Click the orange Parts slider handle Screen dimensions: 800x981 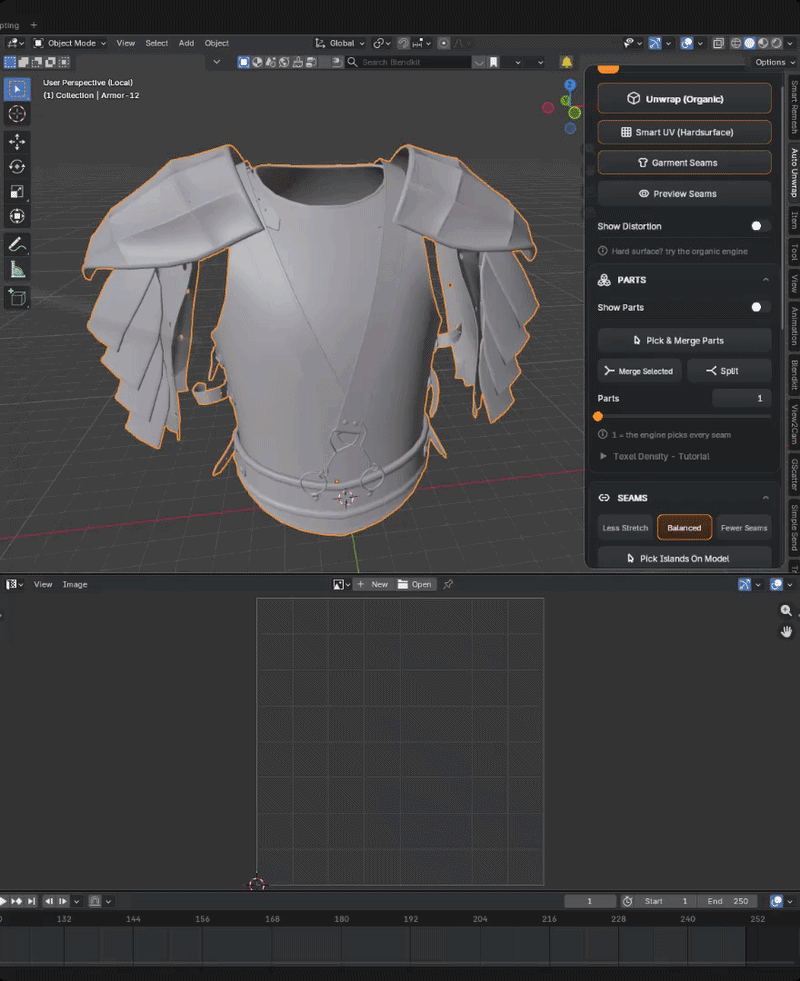click(598, 416)
